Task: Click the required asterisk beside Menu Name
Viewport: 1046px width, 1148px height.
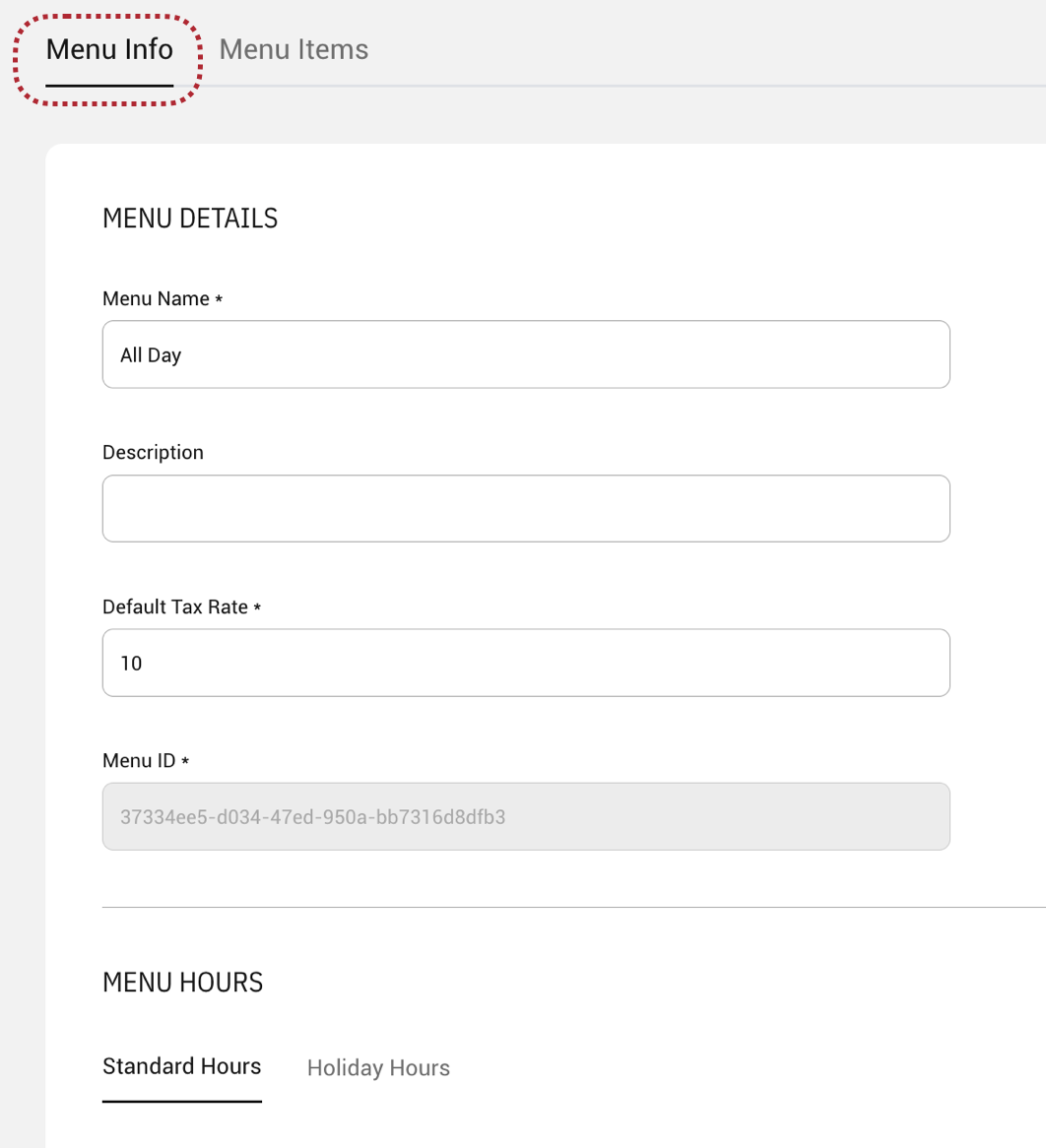Action: [x=219, y=299]
